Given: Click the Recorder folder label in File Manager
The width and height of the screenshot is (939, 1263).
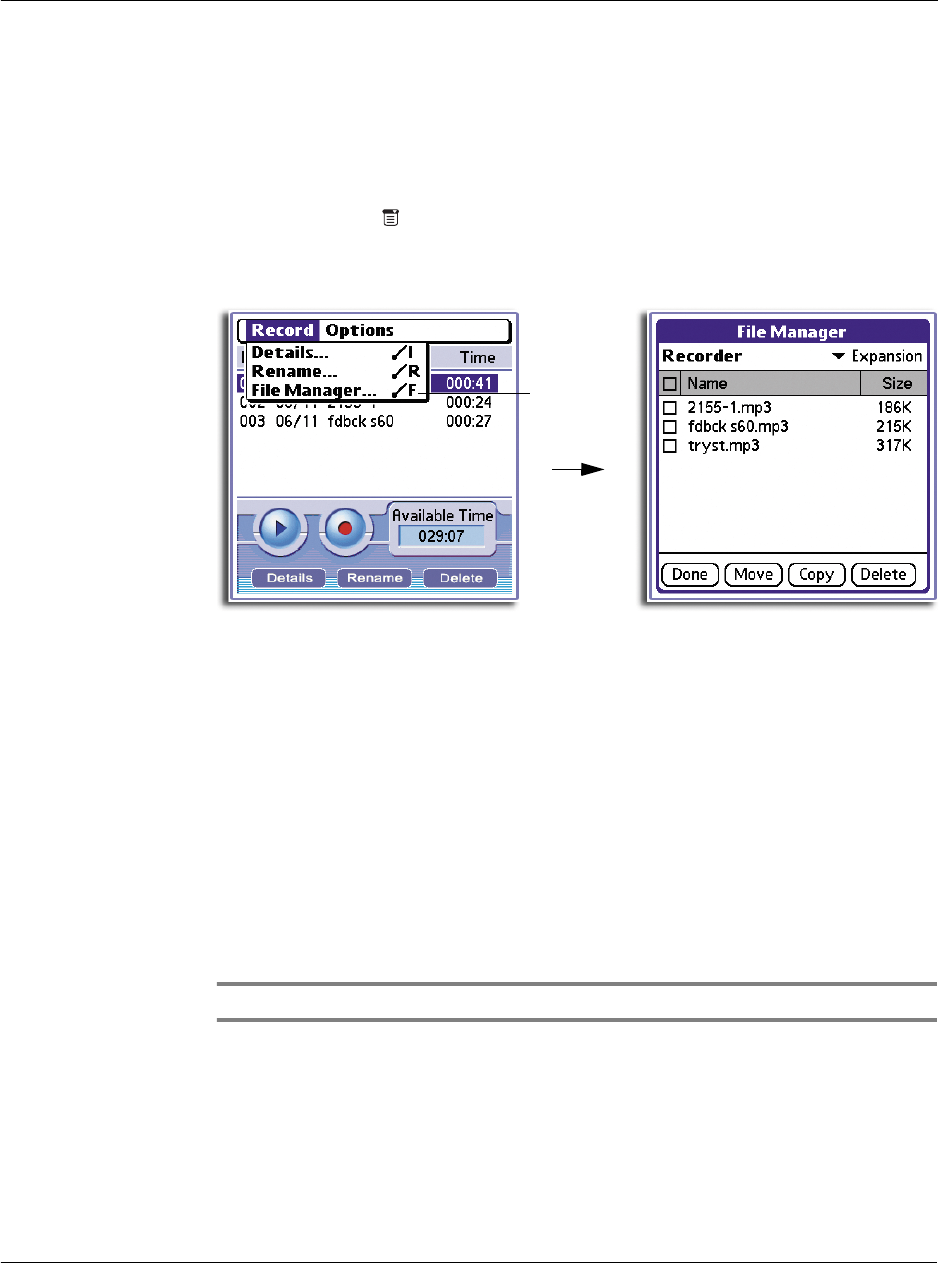Looking at the screenshot, I should click(x=702, y=356).
